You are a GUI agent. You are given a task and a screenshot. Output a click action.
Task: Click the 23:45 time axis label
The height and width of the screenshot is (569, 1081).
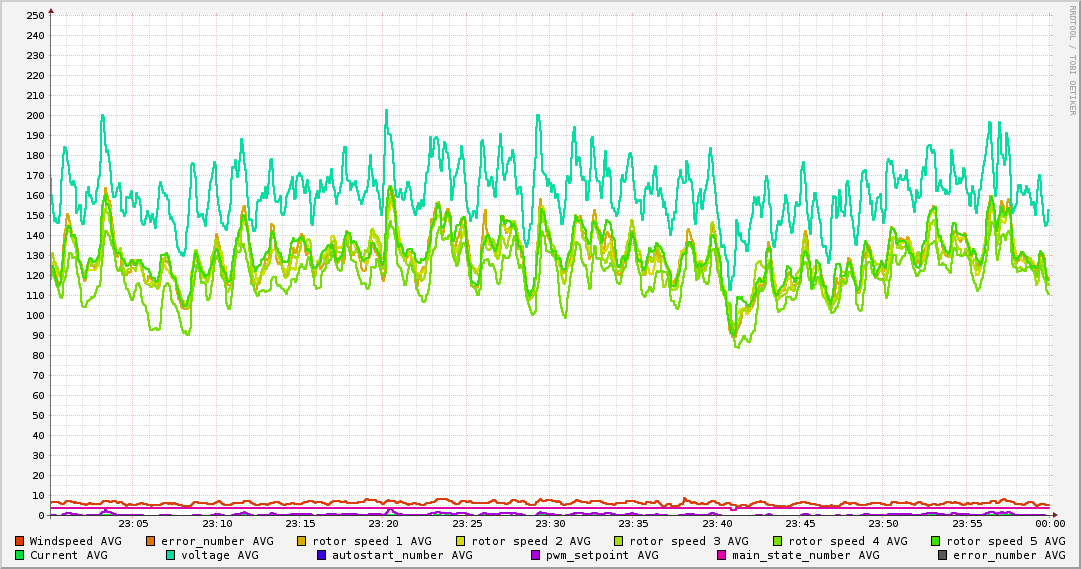point(800,524)
